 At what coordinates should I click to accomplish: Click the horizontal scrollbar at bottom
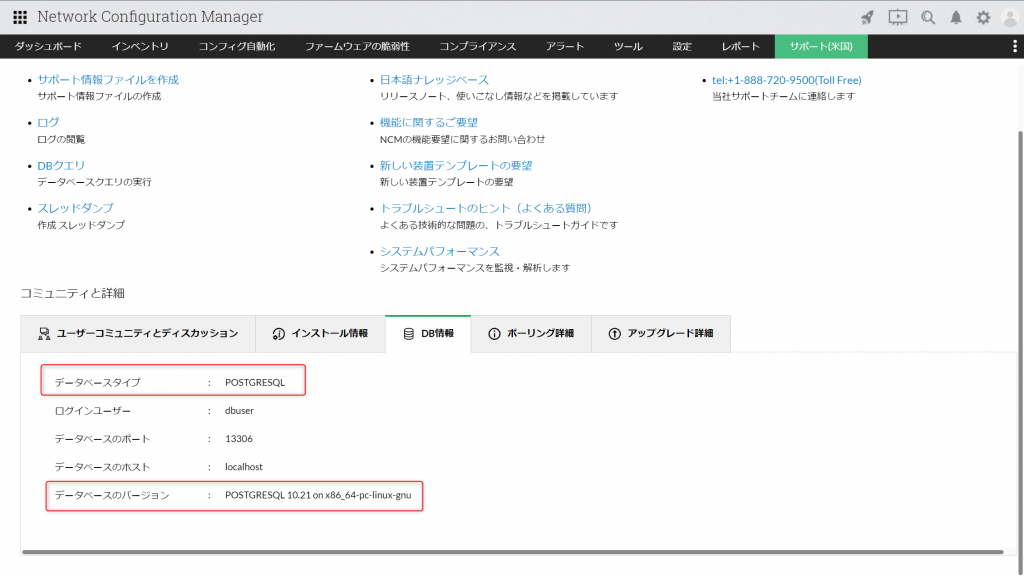coord(513,552)
